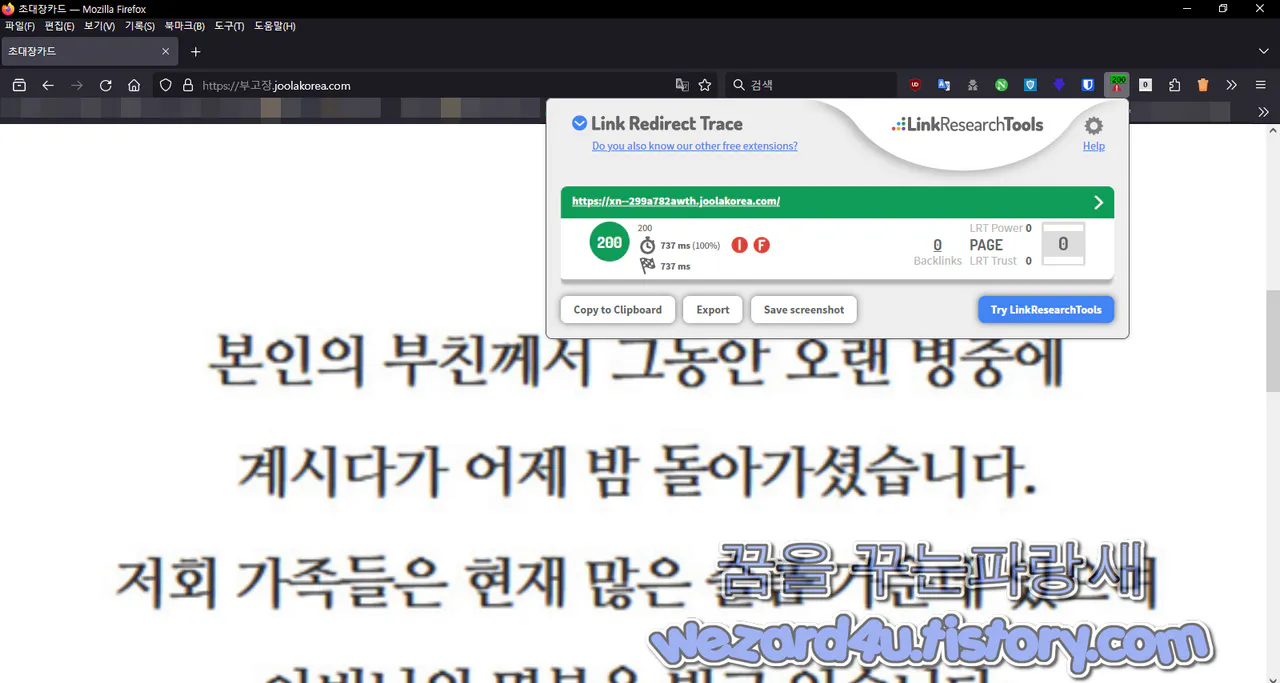Open the blue translate extension icon
This screenshot has width=1280, height=683.
[x=943, y=85]
